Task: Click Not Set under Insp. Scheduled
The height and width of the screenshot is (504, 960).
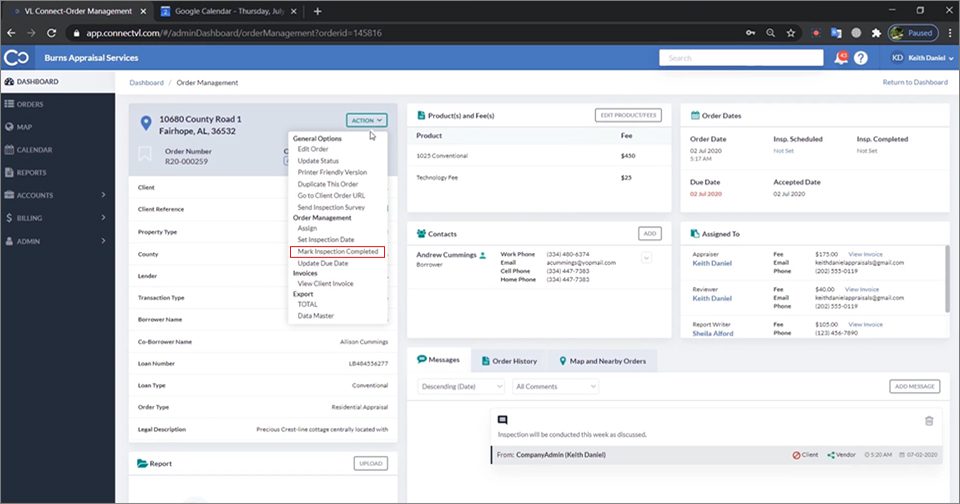Action: 783,151
